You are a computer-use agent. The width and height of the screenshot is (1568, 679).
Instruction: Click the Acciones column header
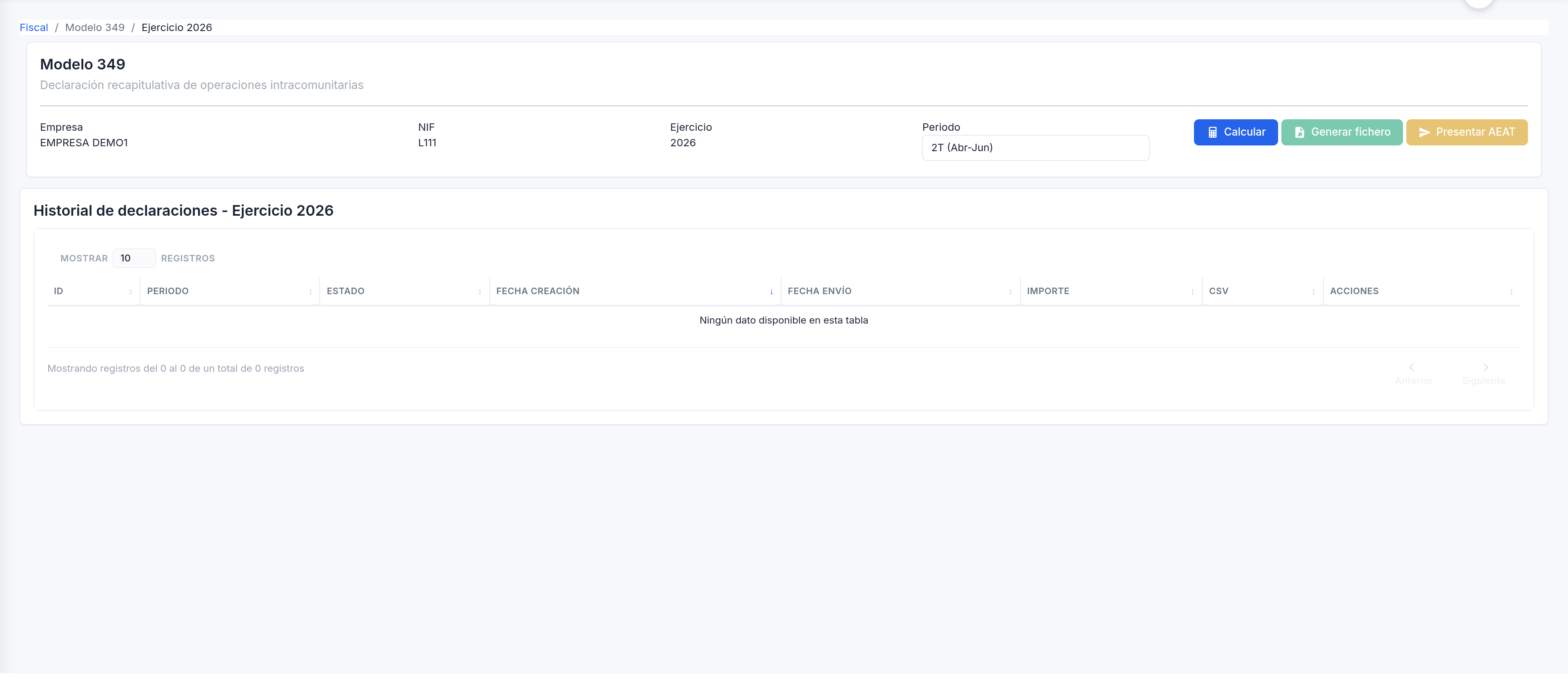pos(1354,291)
